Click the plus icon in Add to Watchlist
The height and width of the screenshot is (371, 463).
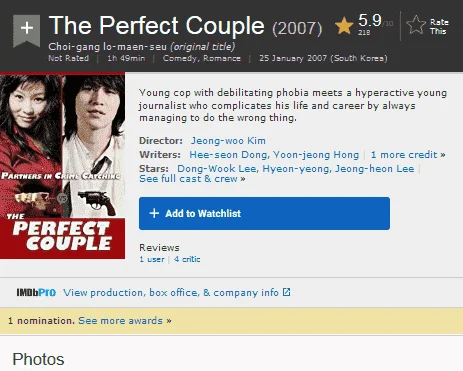[x=154, y=213]
